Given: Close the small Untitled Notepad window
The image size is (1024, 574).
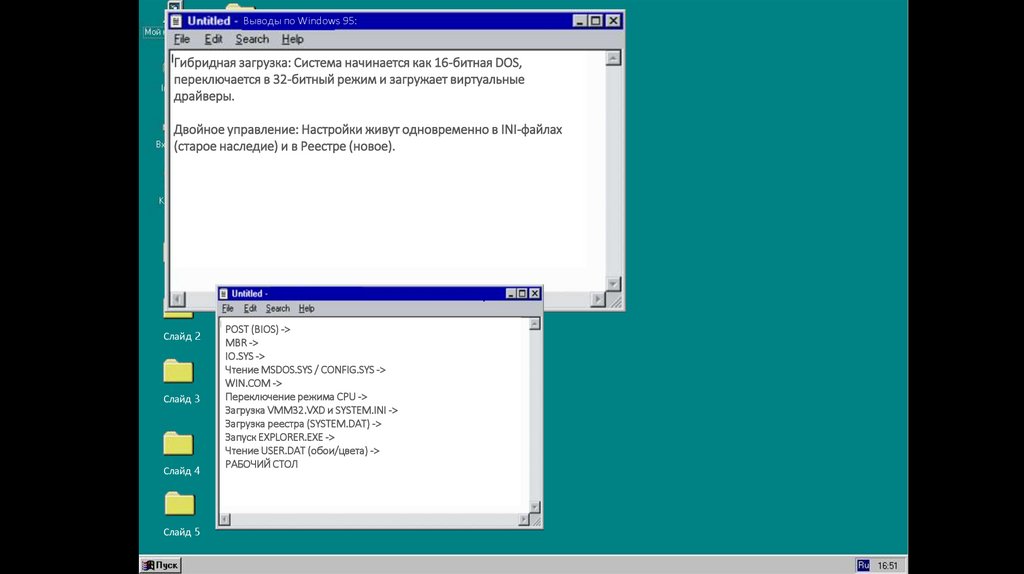Looking at the screenshot, I should tap(534, 294).
